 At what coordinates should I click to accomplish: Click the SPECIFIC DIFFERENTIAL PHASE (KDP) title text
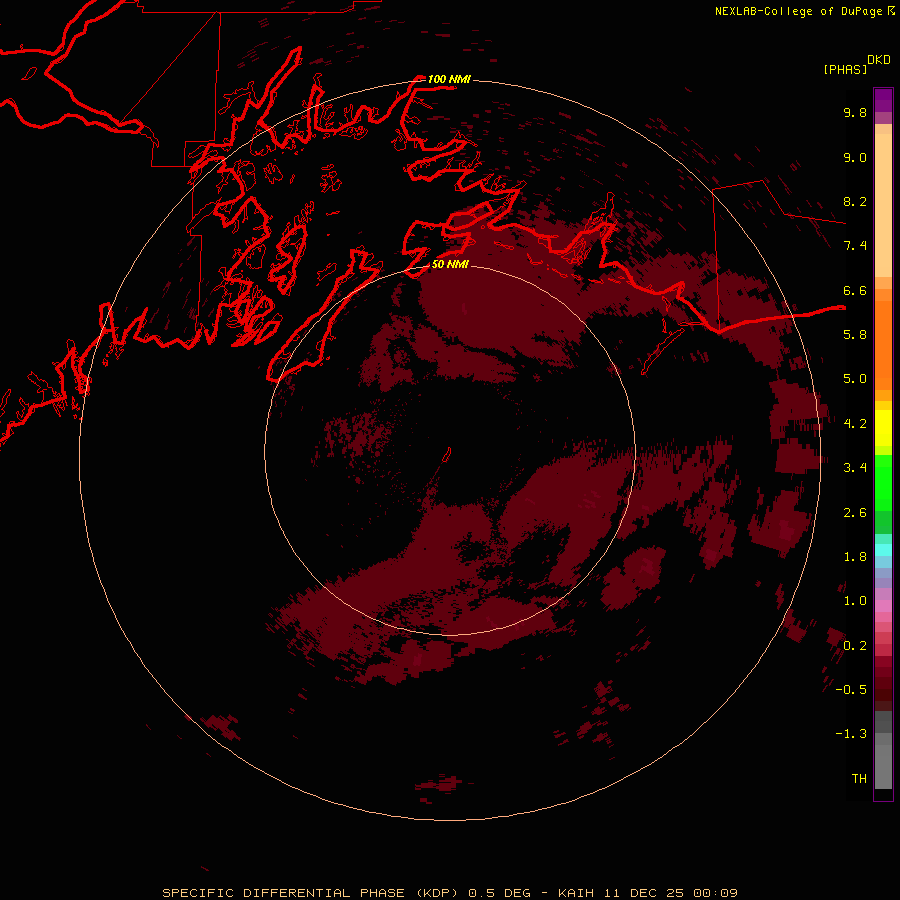pyautogui.click(x=310, y=893)
